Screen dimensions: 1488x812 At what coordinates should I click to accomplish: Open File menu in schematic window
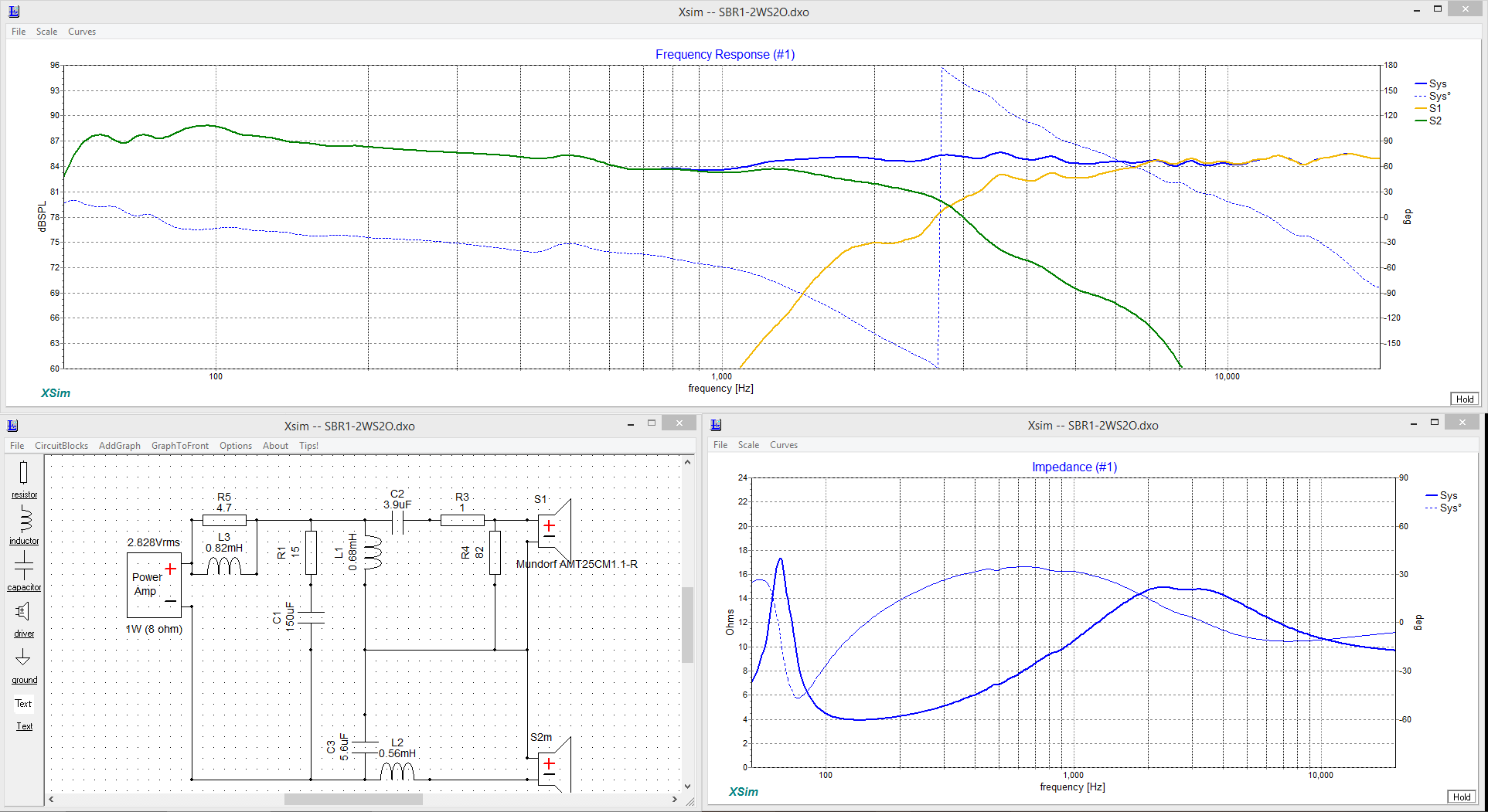point(17,446)
